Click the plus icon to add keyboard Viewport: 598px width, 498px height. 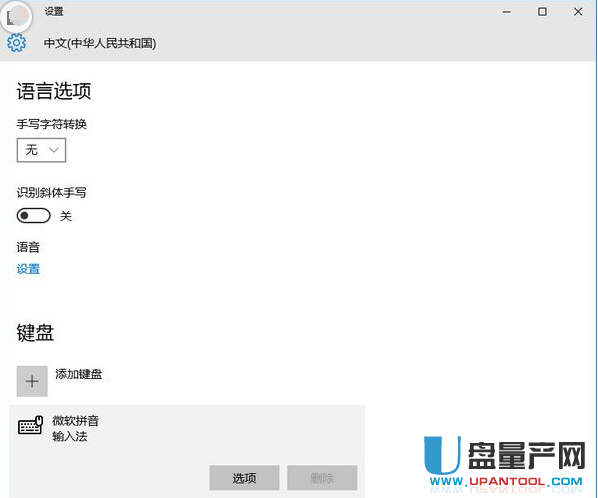click(x=32, y=381)
